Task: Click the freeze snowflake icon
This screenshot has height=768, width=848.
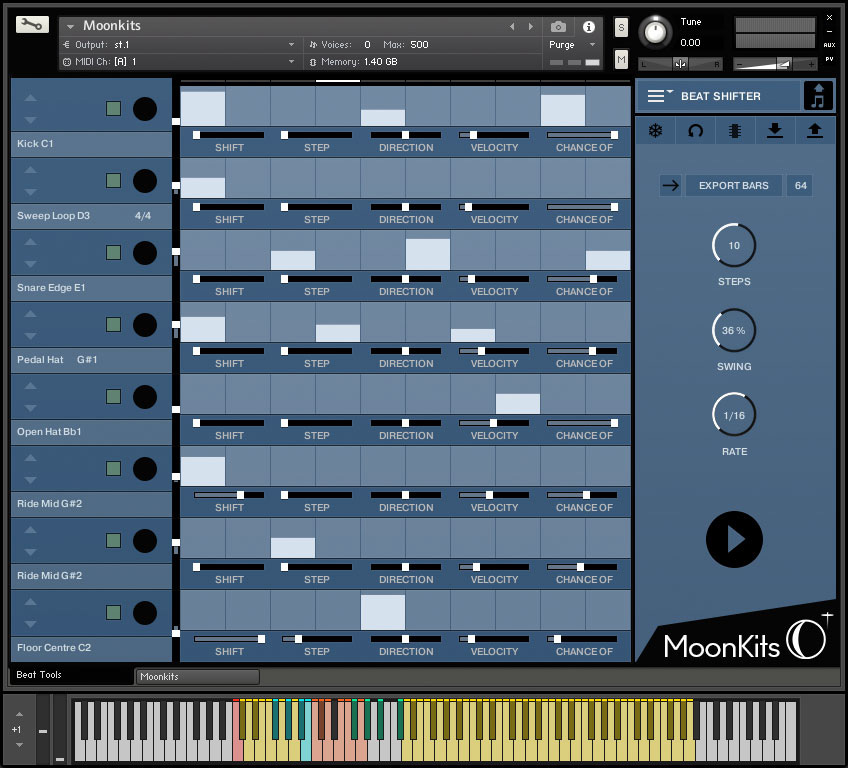Action: point(655,130)
